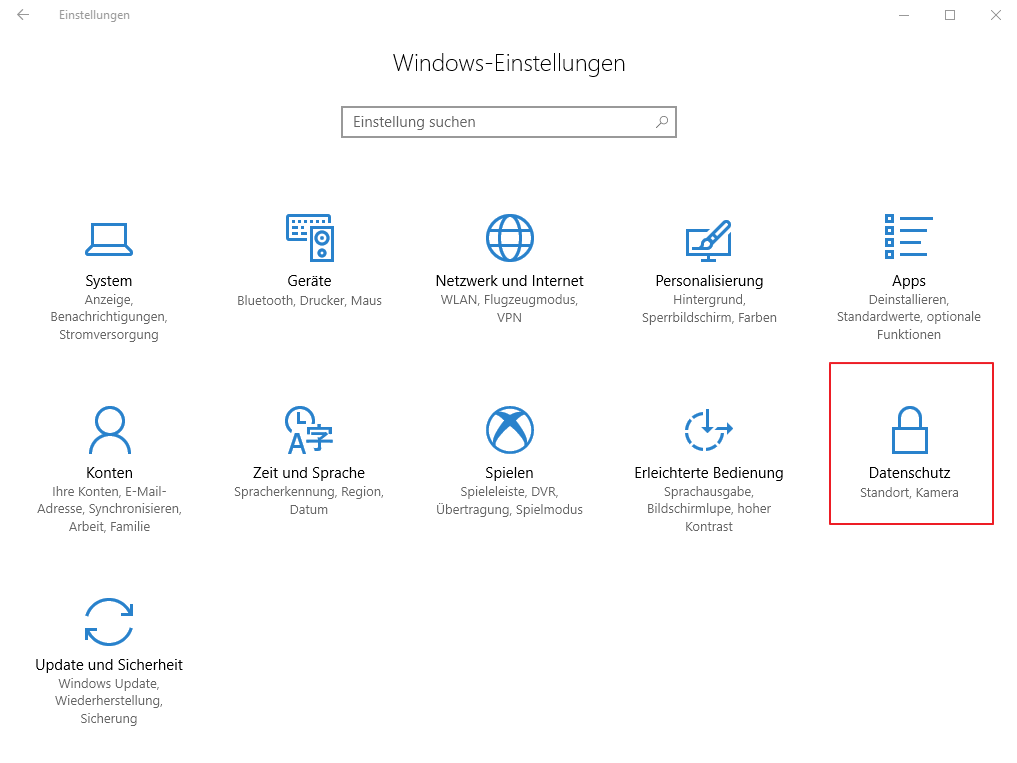
Task: Click the Update und Sicherheit label
Action: 109,665
